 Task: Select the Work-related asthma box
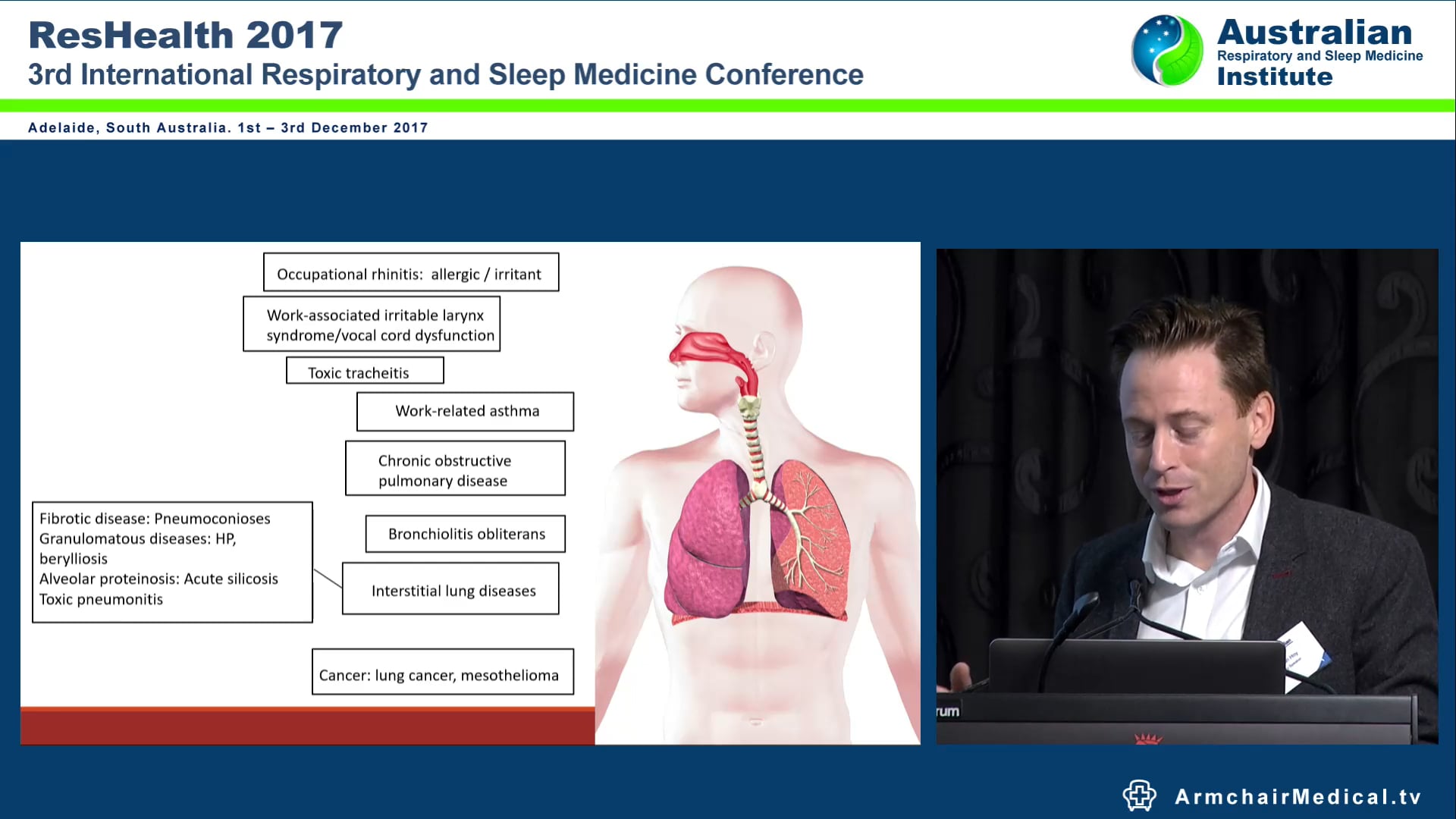tap(466, 411)
